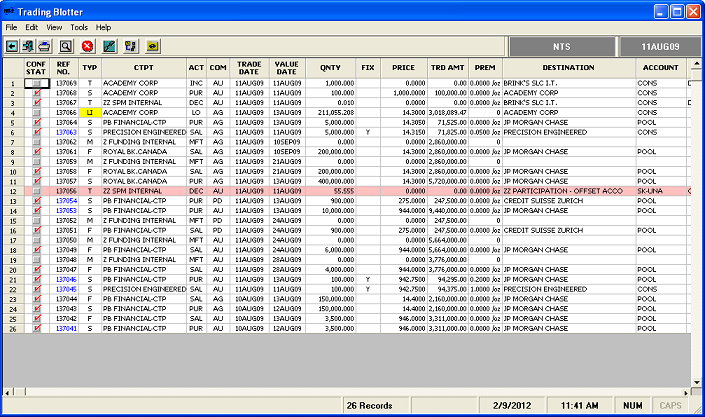This screenshot has width=705, height=417.
Task: Click the PRICE column header
Action: tap(403, 68)
